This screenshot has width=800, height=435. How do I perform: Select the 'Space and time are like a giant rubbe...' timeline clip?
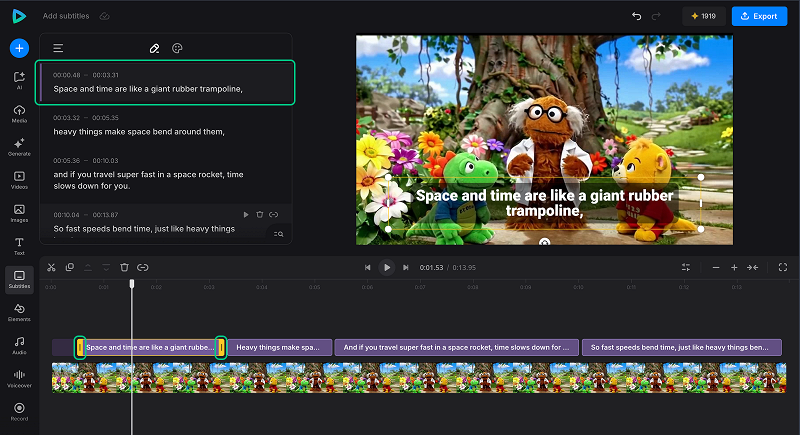click(150, 347)
